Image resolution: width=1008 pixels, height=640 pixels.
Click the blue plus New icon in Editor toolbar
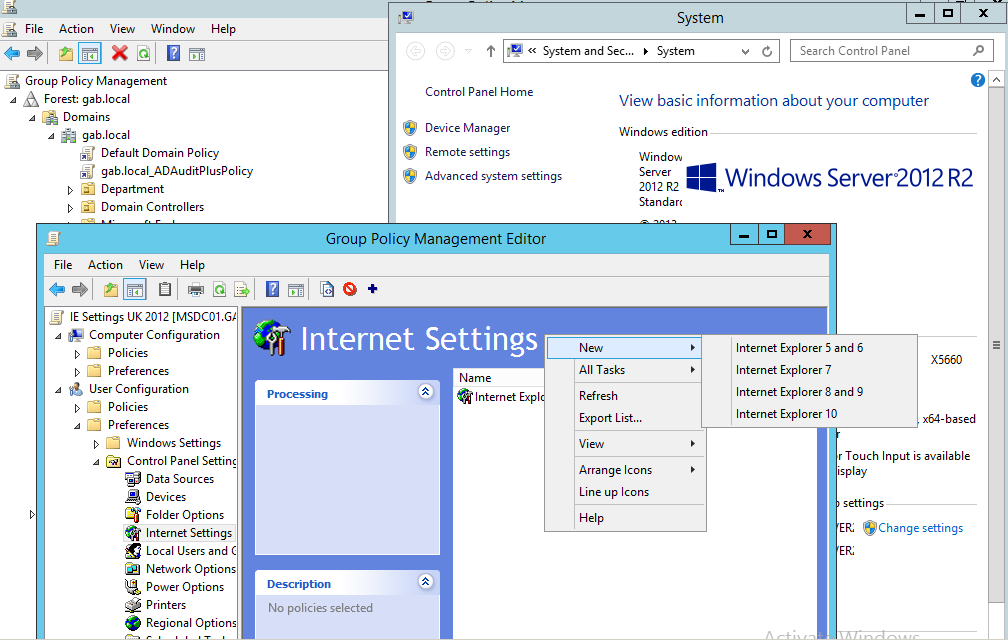(x=372, y=289)
